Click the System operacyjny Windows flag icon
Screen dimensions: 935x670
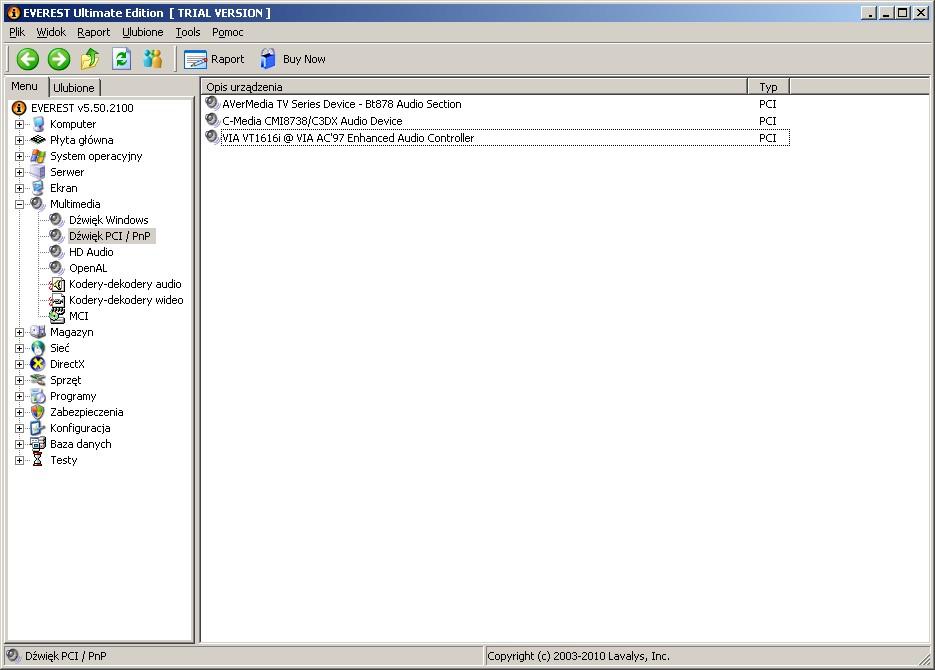[38, 156]
